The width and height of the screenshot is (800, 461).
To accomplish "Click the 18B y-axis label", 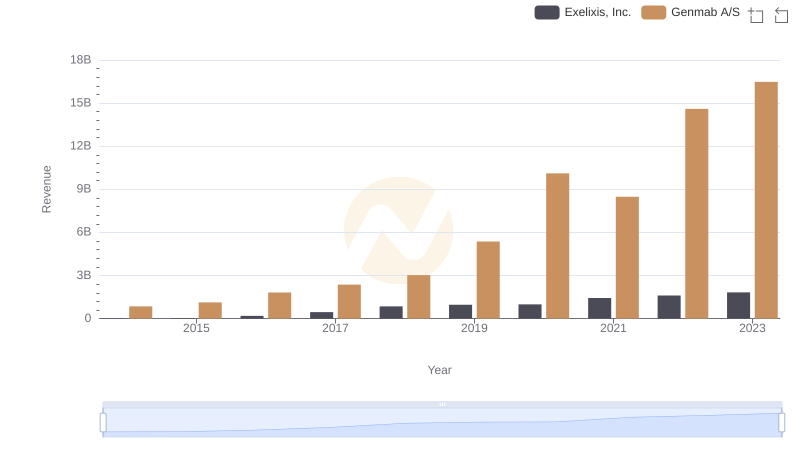I will (81, 60).
